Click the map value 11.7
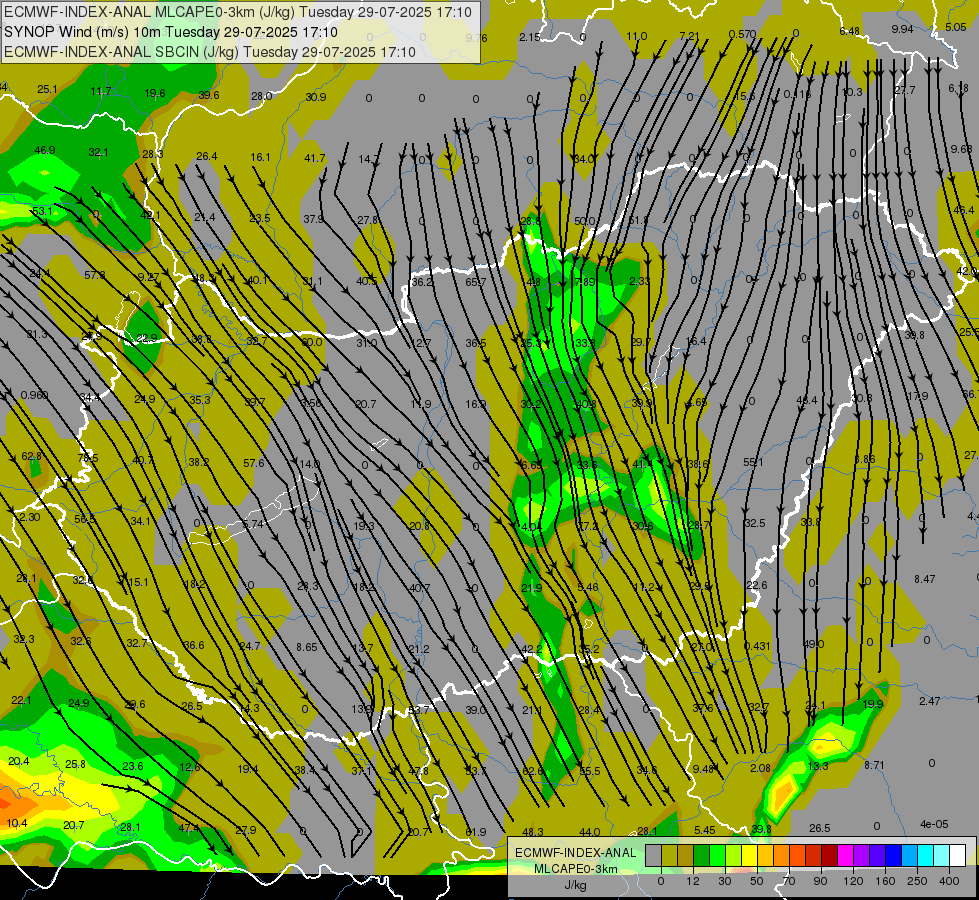The image size is (979, 900). (101, 91)
